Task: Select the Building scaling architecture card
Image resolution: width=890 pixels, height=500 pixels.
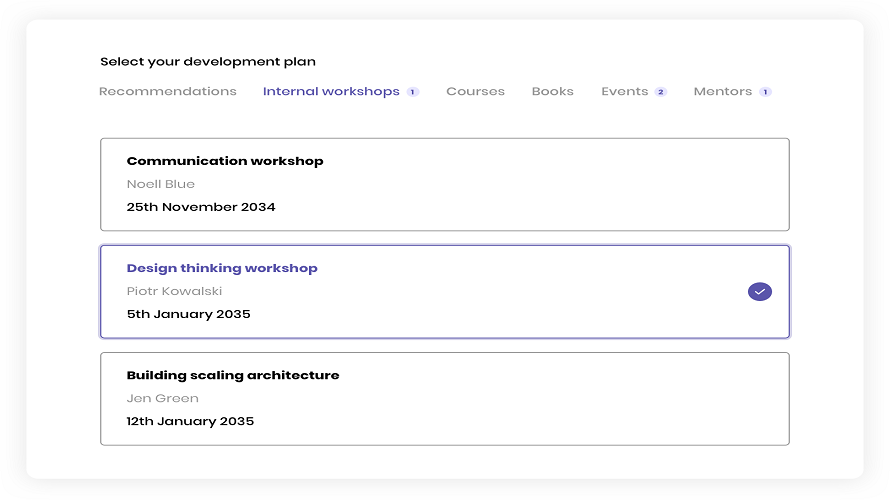Action: [445, 399]
